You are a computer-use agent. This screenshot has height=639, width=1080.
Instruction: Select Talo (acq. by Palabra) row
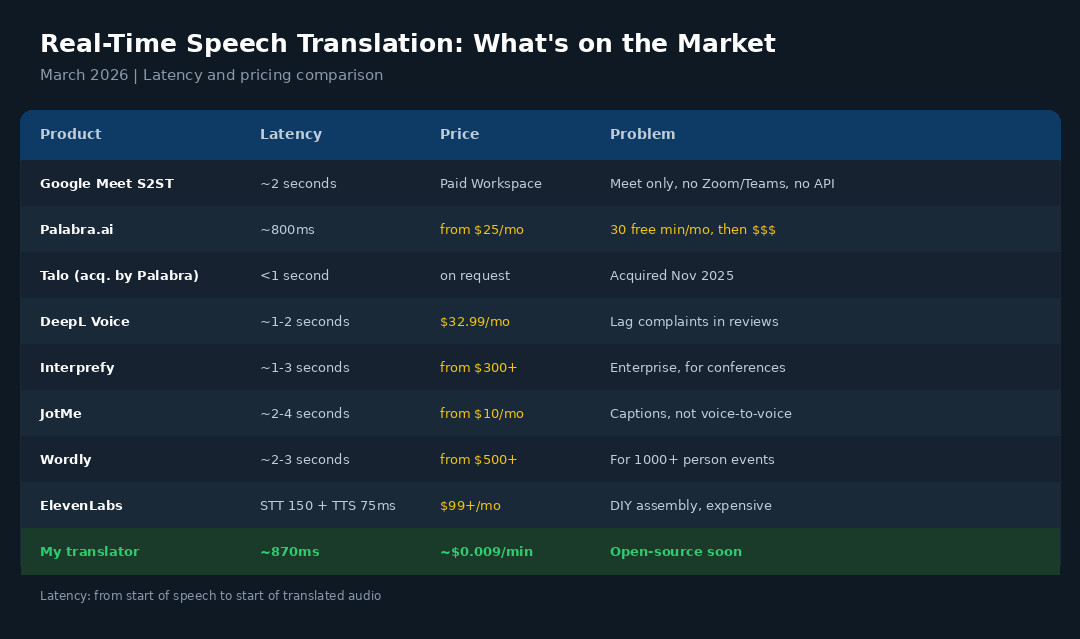(540, 275)
